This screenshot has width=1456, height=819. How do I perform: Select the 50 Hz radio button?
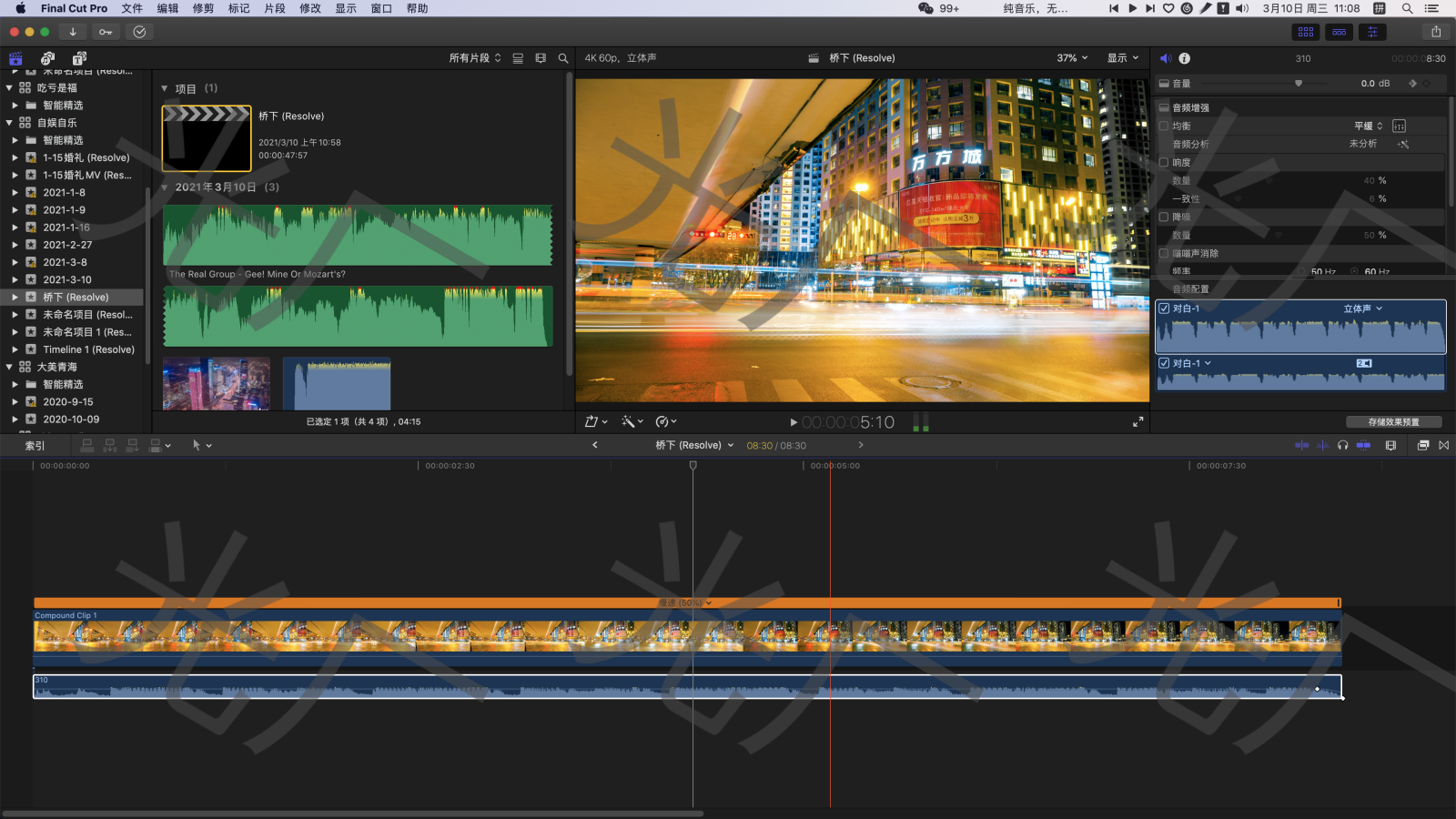[1301, 271]
